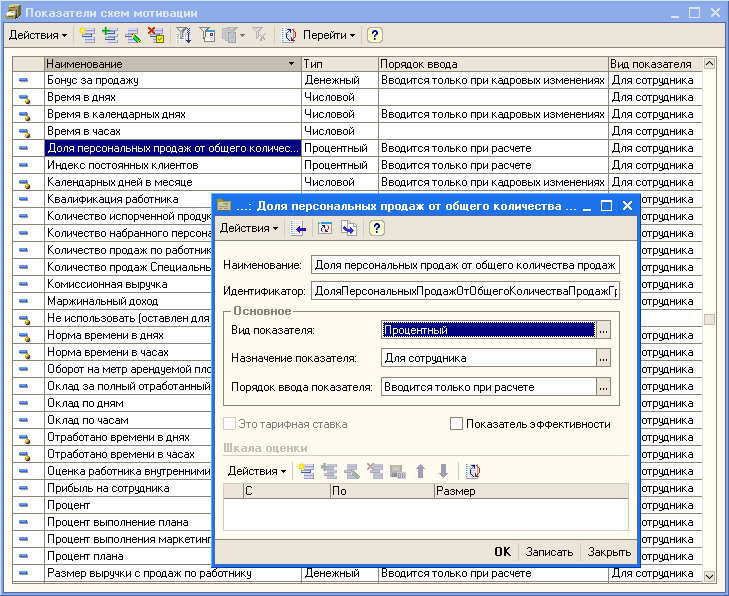Viewport: 729px width, 596px height.
Task: Click the main list's vertical scrollbar down arrow
Action: coord(710,577)
